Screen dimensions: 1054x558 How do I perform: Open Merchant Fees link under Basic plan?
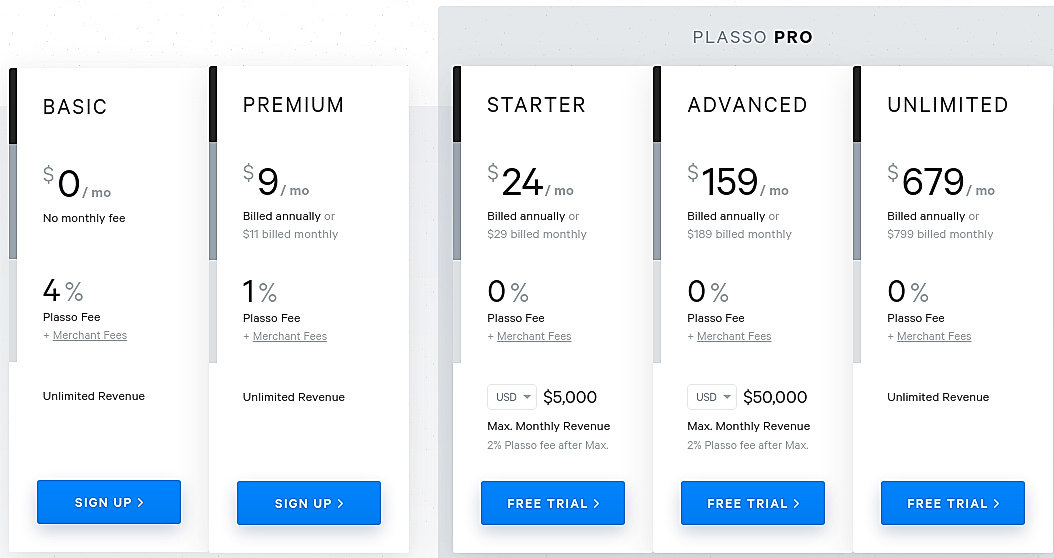pos(90,335)
